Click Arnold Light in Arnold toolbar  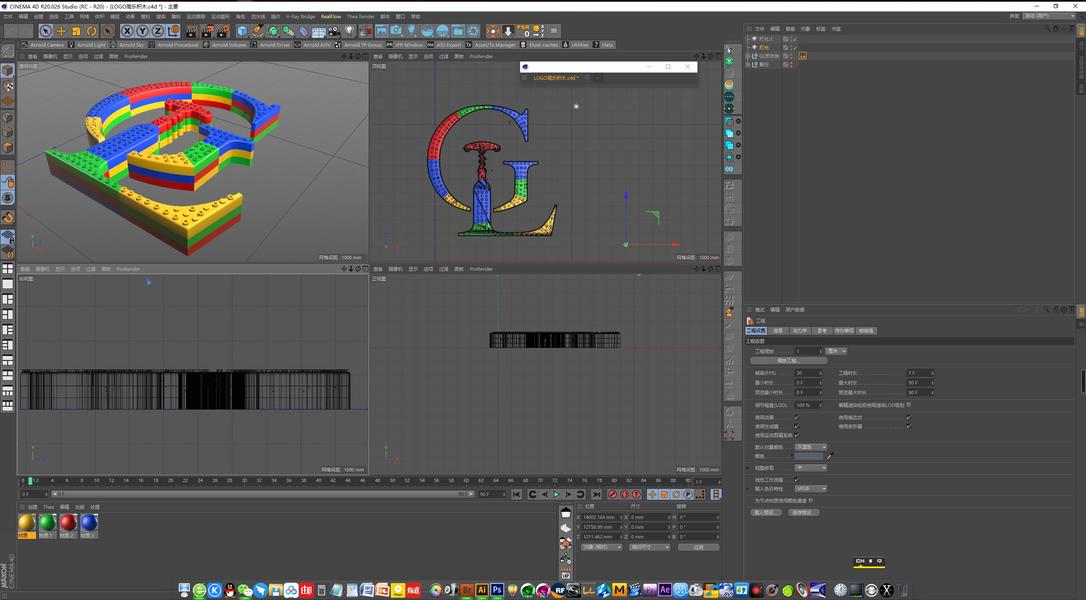(x=88, y=44)
